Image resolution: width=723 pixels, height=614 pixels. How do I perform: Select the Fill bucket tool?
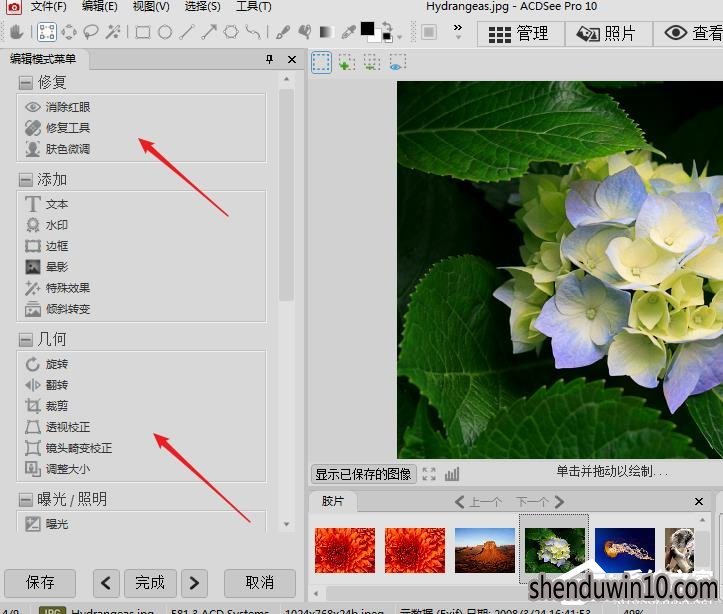[305, 32]
